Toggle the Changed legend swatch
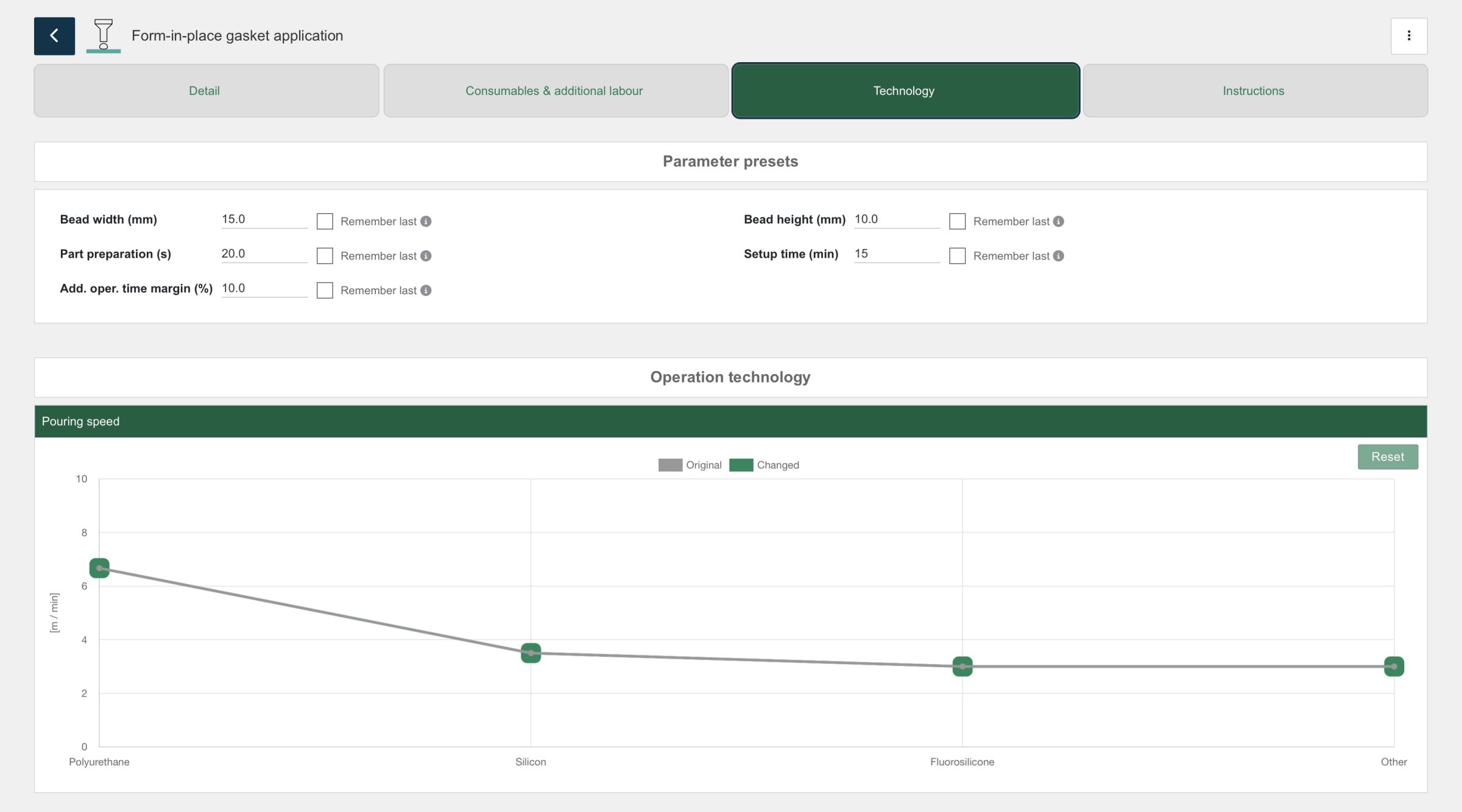The width and height of the screenshot is (1462, 812). (741, 465)
